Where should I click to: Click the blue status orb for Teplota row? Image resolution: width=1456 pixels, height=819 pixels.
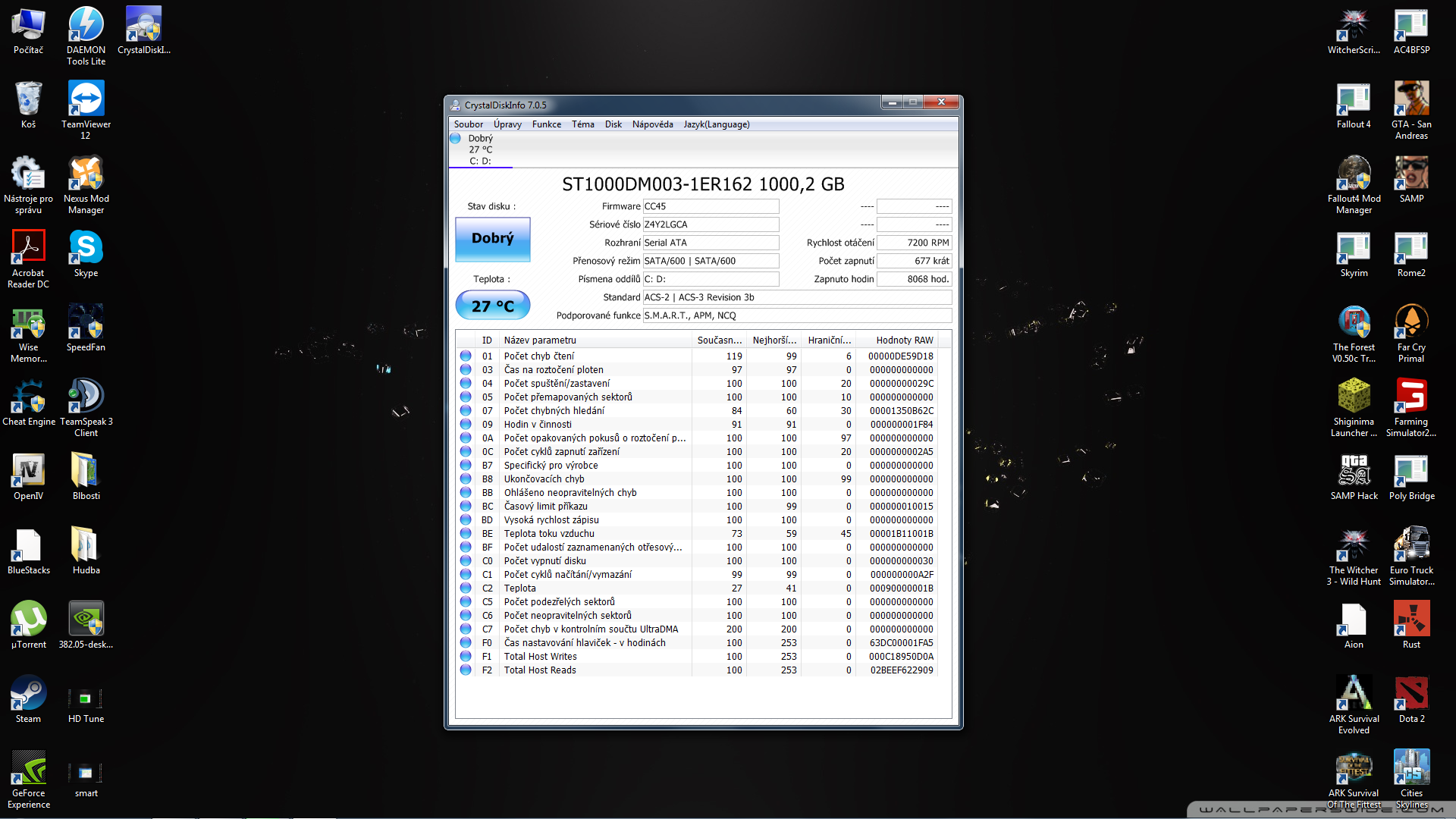click(466, 588)
